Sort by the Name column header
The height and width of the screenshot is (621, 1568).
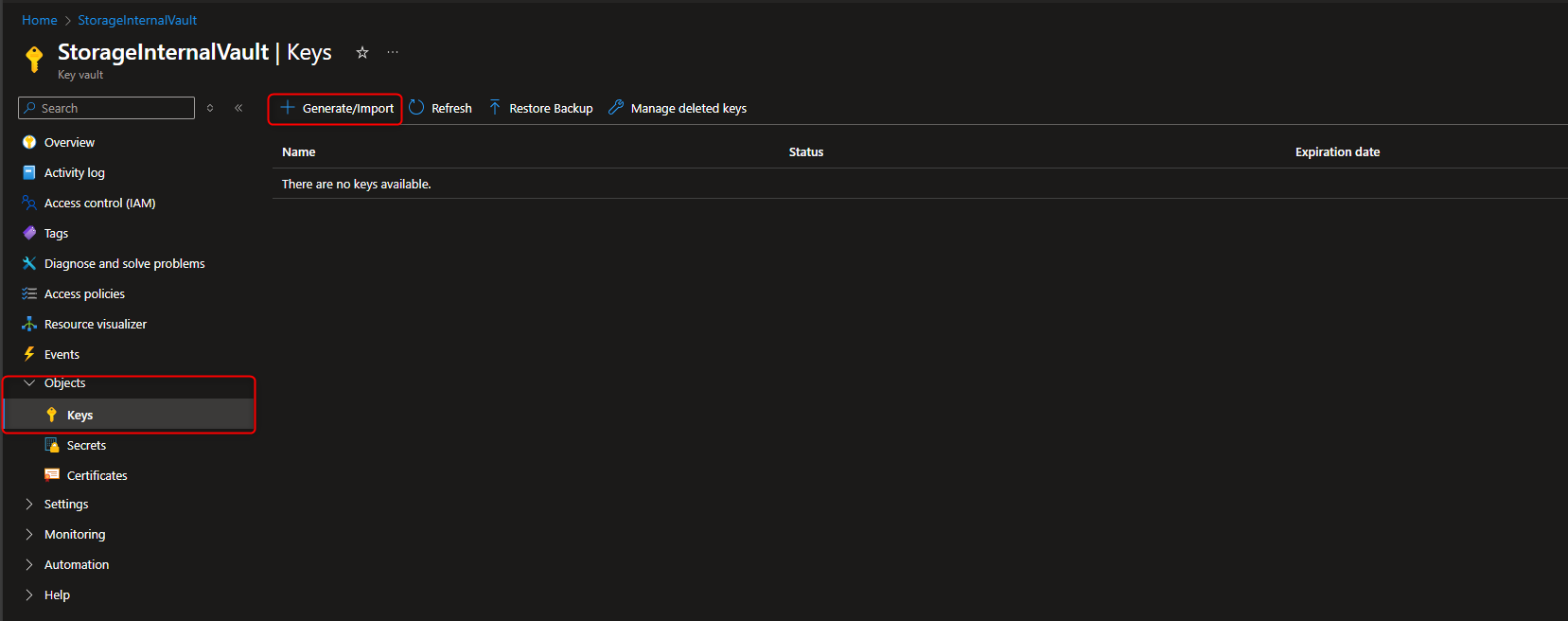[299, 151]
